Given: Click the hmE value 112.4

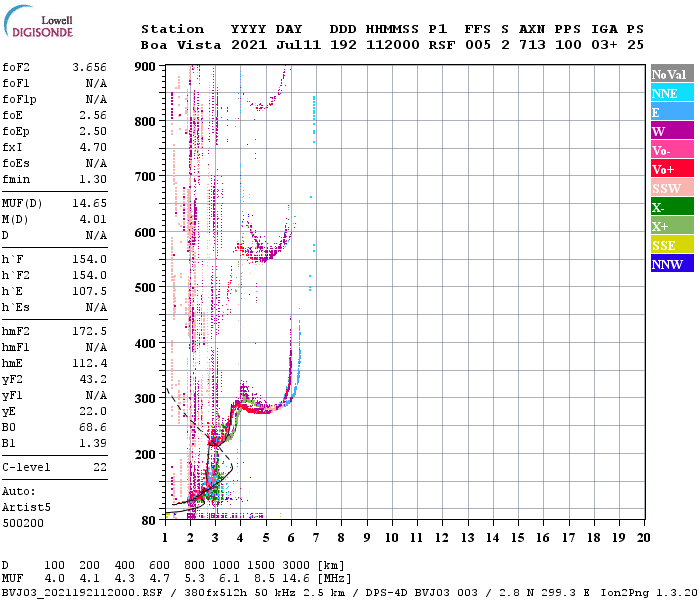Looking at the screenshot, I should pyautogui.click(x=89, y=363).
